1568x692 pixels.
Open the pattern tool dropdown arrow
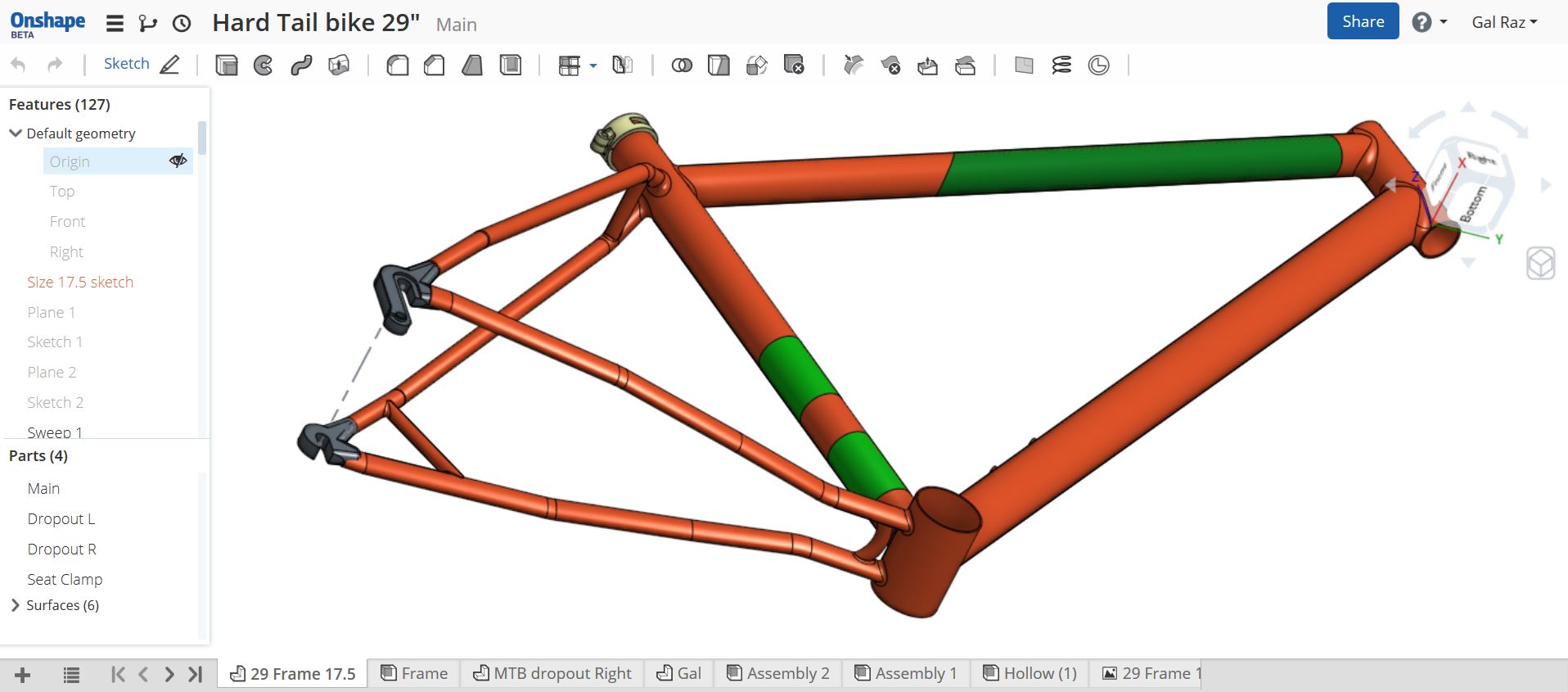pyautogui.click(x=593, y=66)
